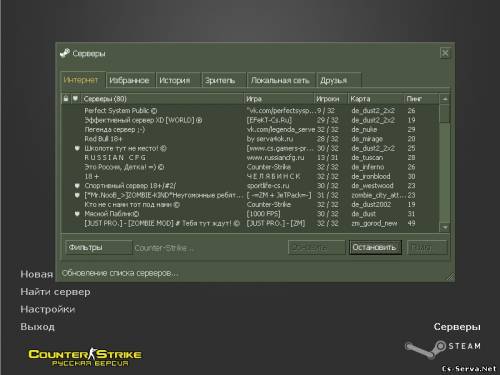Click the Остановить button
The width and height of the screenshot is (500, 375).
click(375, 248)
